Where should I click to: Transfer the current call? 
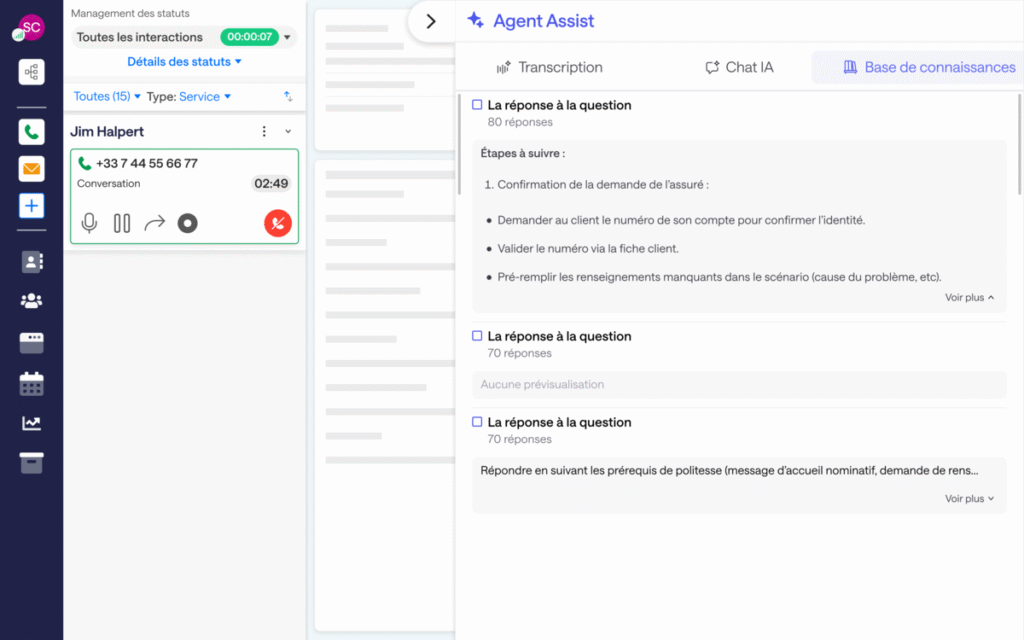tap(153, 223)
